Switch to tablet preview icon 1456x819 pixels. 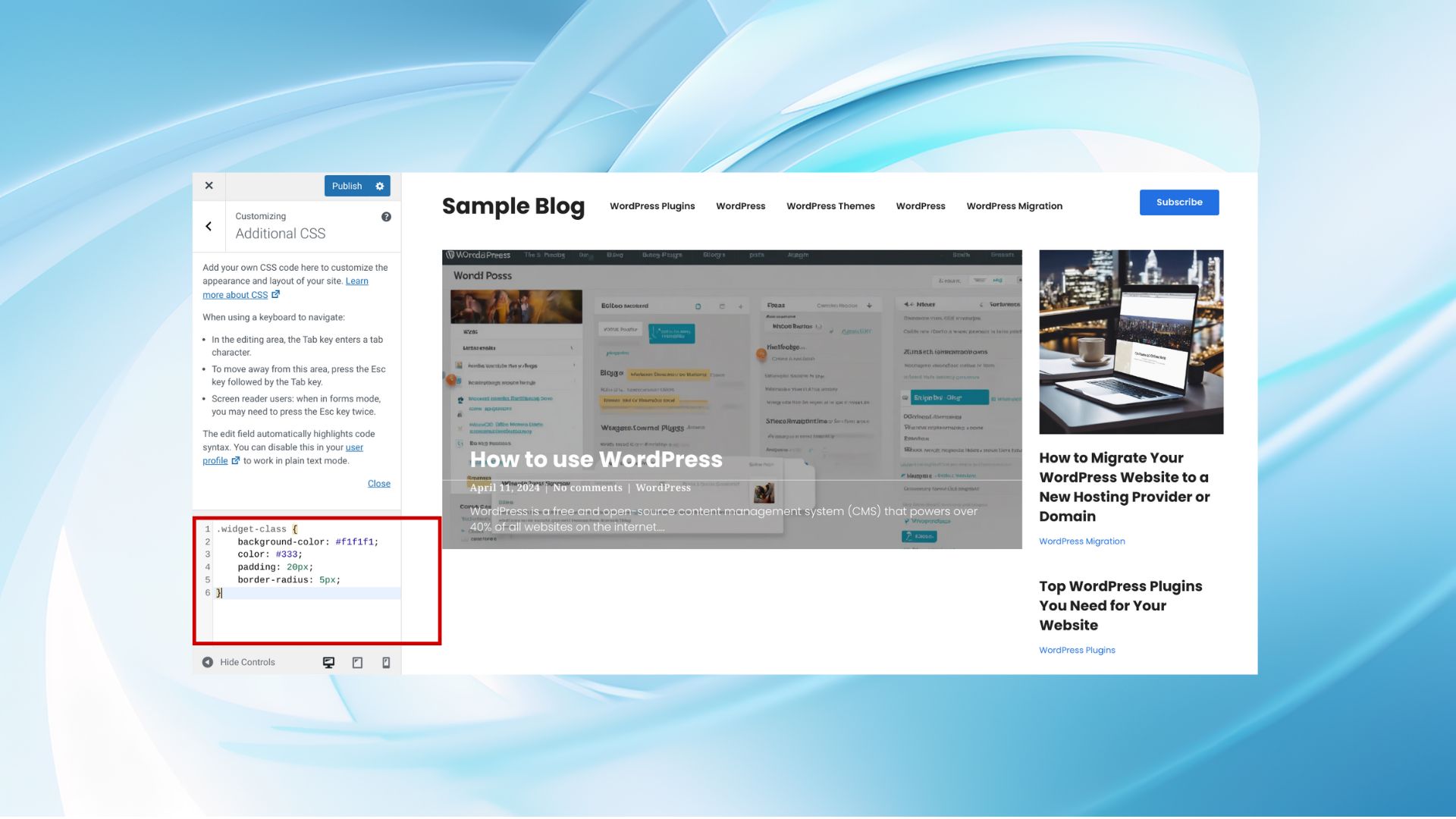point(357,663)
